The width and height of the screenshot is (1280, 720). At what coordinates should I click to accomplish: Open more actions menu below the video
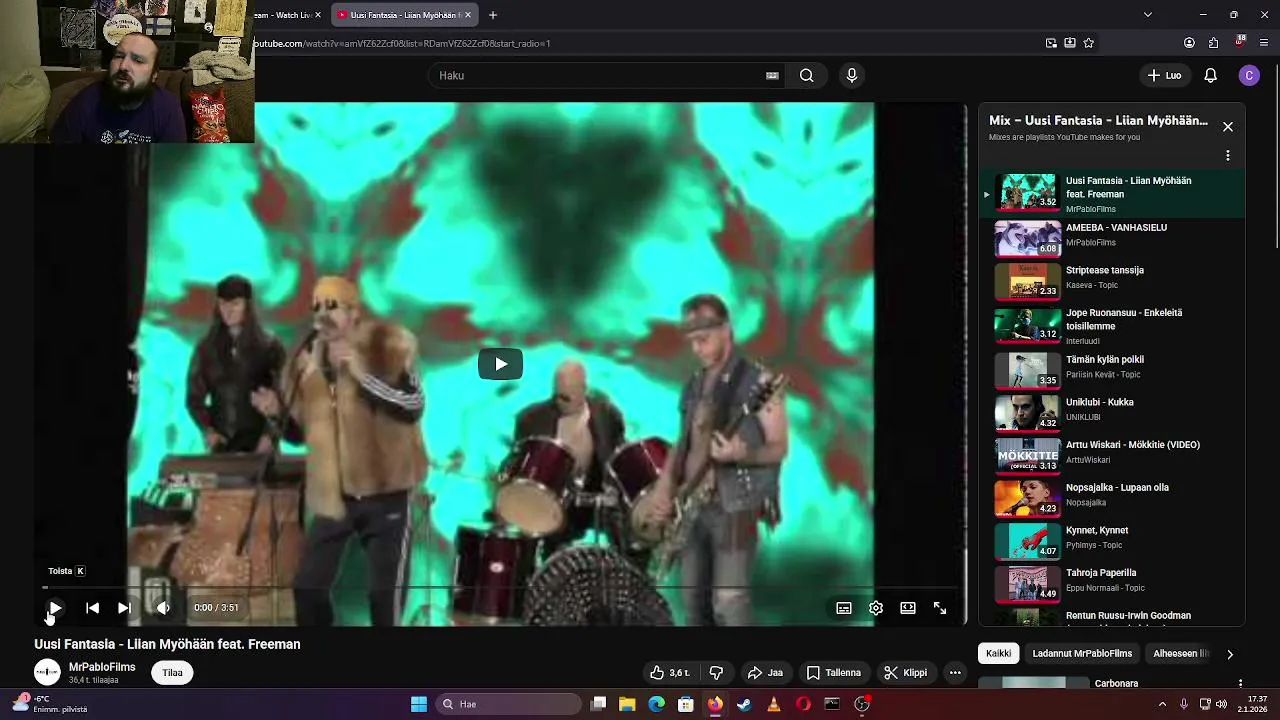pos(955,673)
